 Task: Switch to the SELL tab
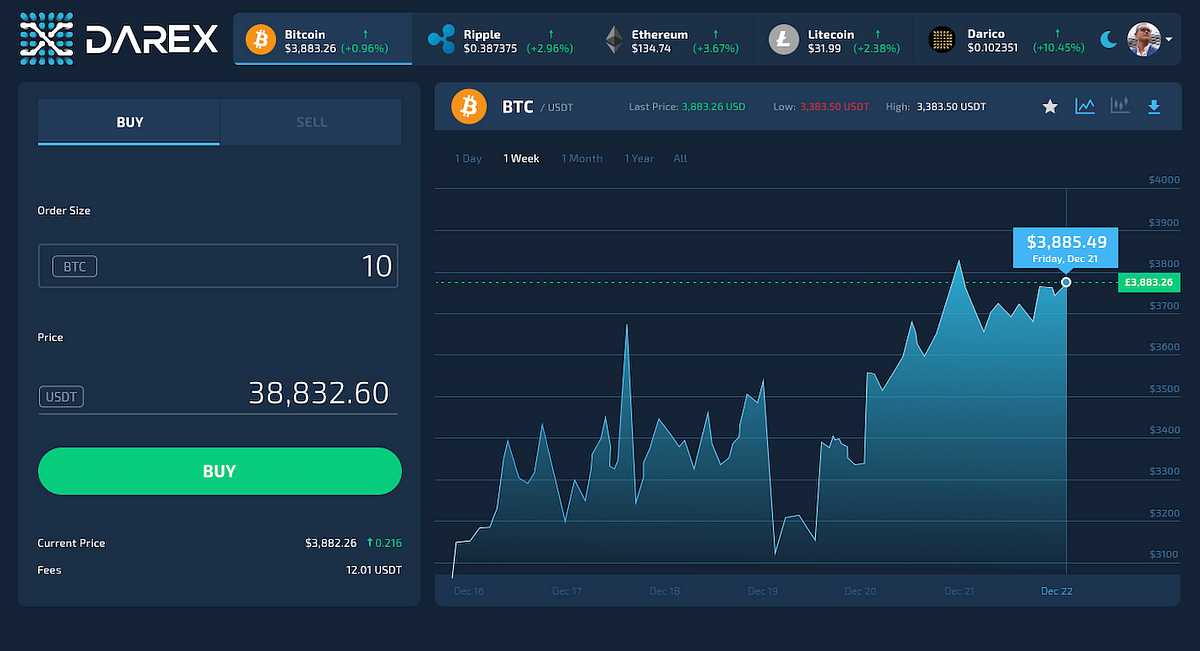tap(311, 122)
